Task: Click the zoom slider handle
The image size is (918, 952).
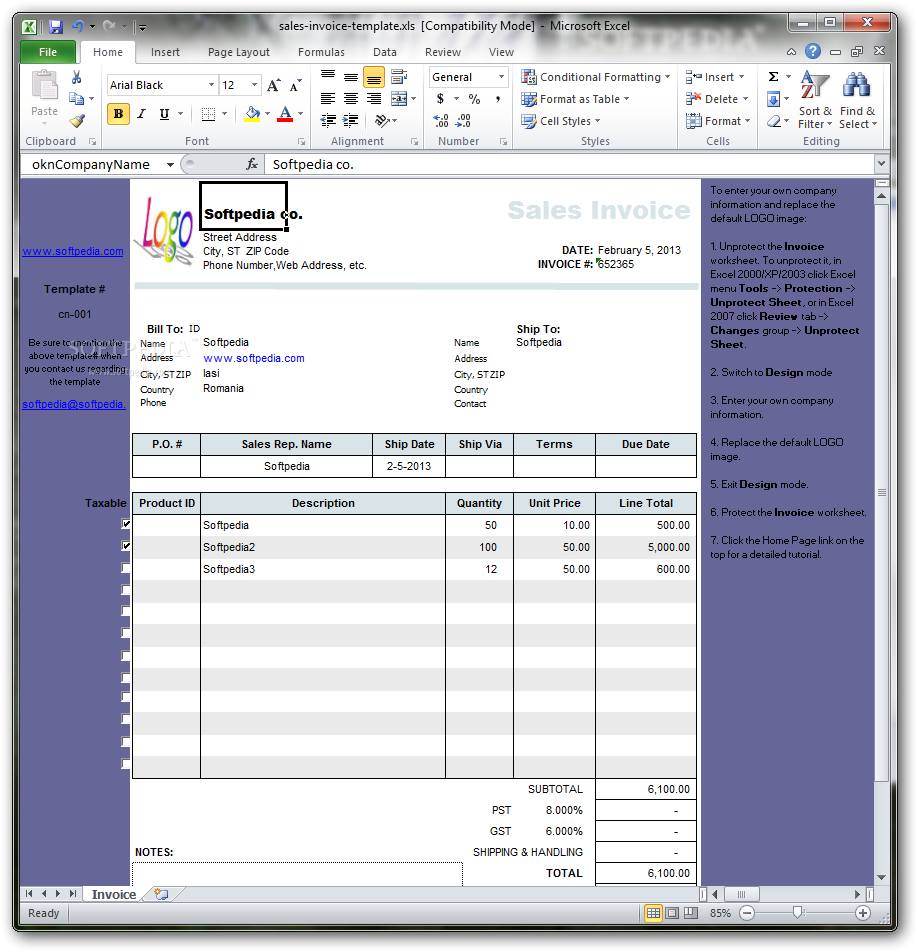Action: tap(798, 913)
